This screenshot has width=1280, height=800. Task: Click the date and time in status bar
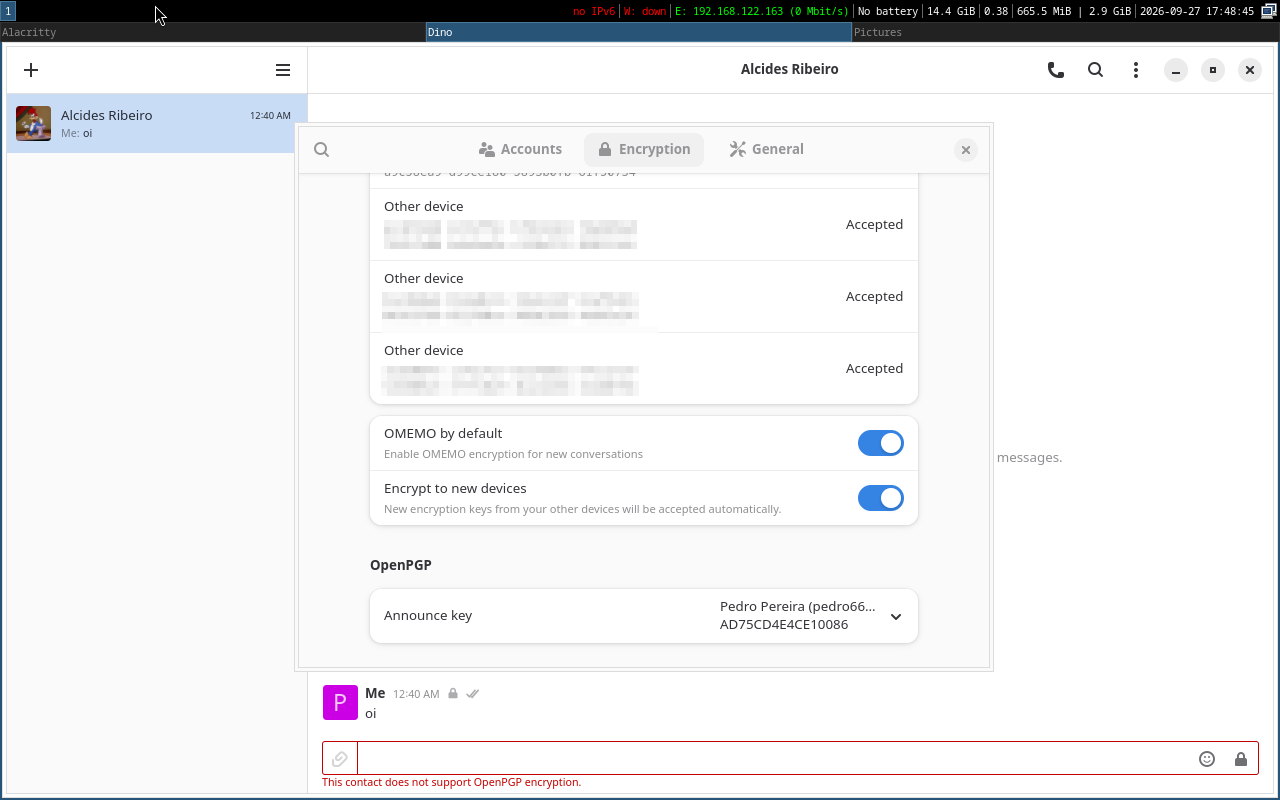(x=1197, y=11)
